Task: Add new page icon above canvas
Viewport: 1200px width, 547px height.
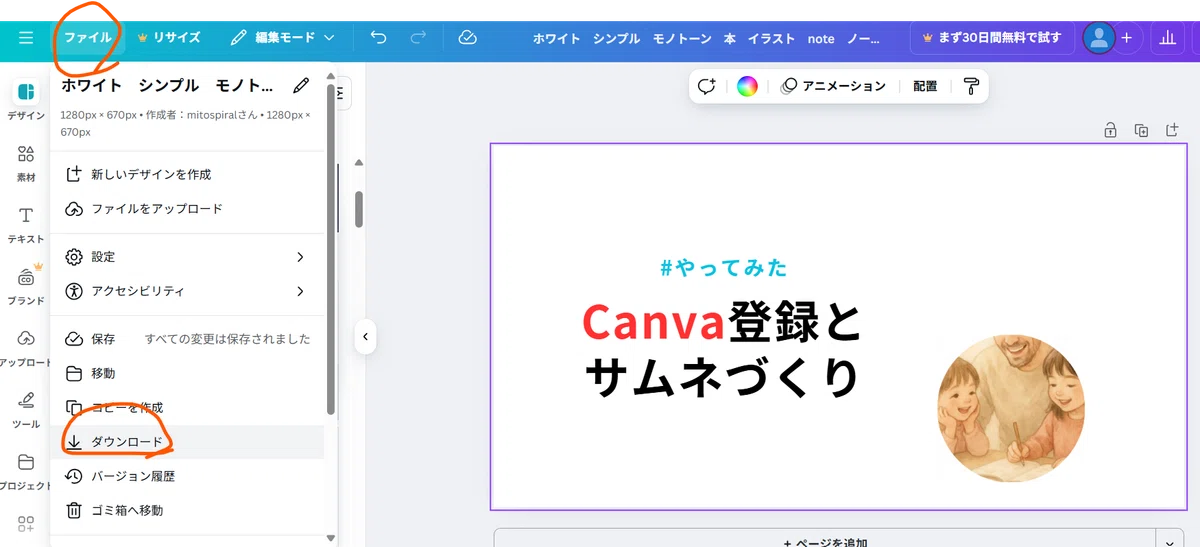Action: 1172,130
